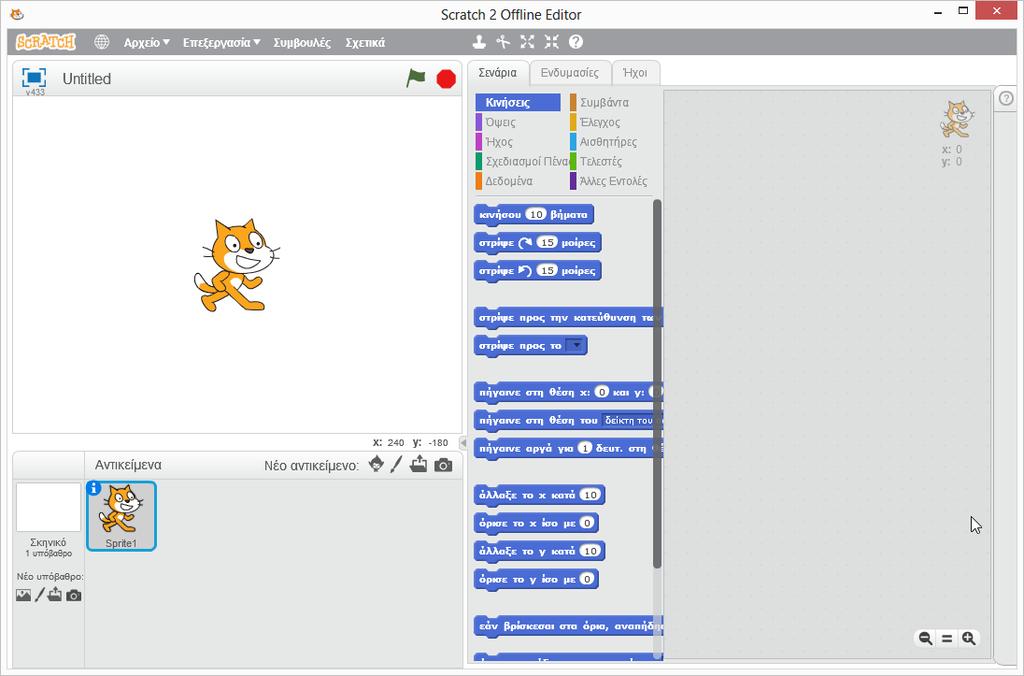Open Sprite1 info button

pyautogui.click(x=93, y=488)
